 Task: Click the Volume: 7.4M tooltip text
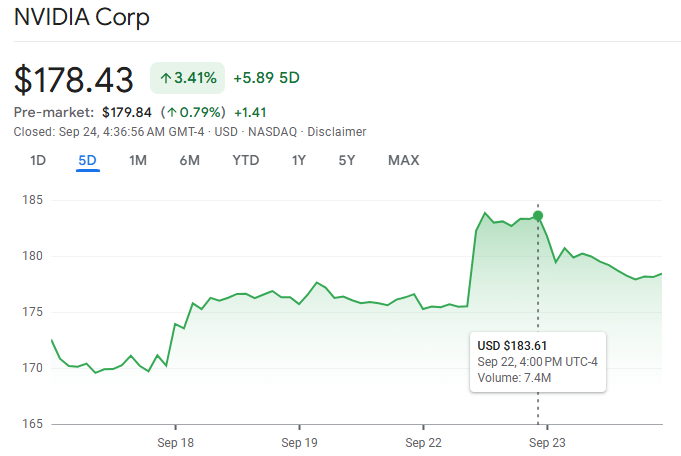point(514,378)
